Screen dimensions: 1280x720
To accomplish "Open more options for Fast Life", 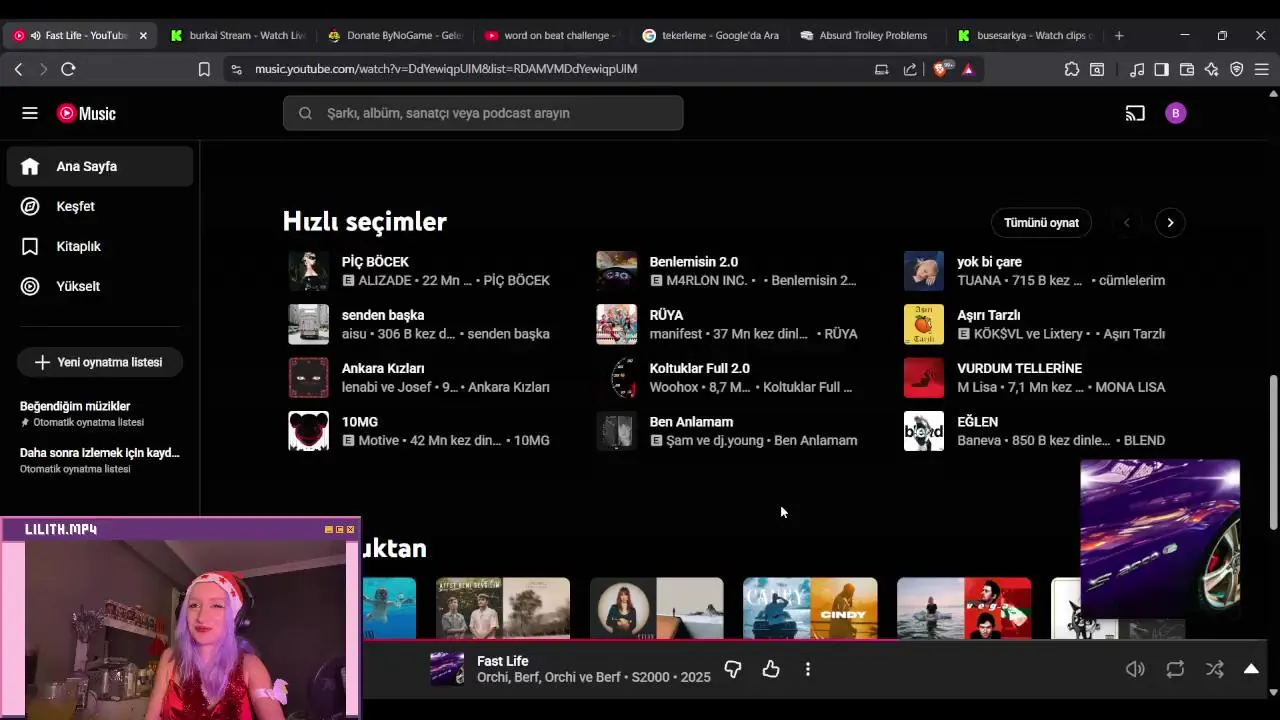I will pyautogui.click(x=808, y=669).
